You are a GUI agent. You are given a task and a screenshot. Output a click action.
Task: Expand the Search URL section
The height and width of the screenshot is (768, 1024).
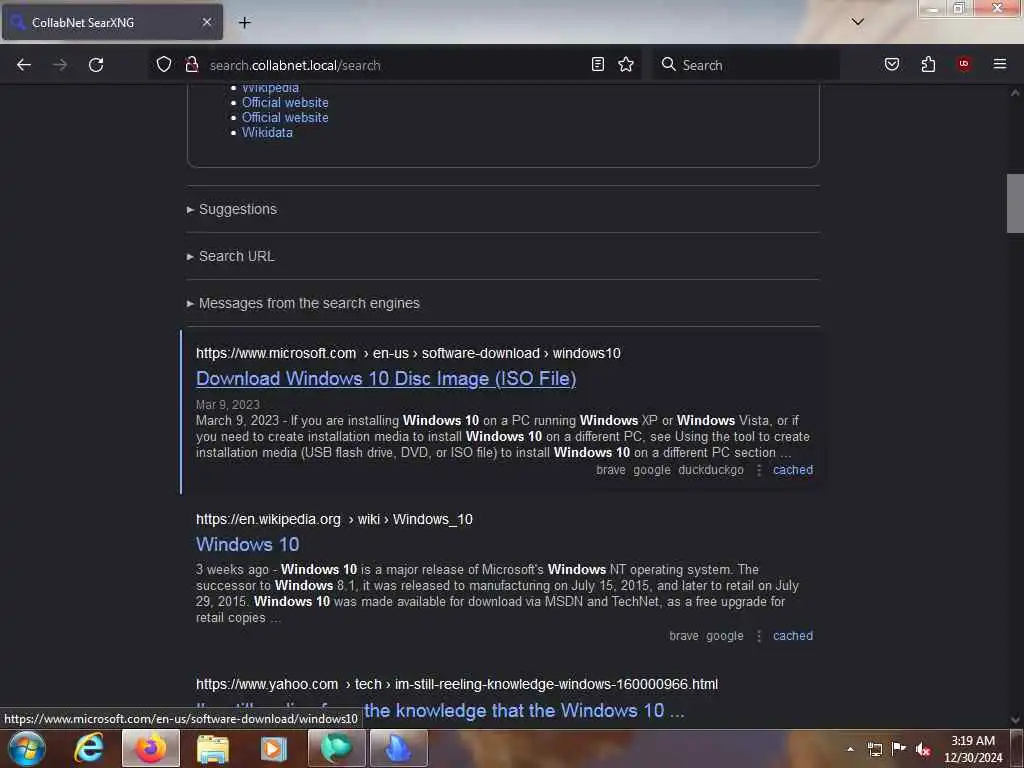(x=231, y=256)
